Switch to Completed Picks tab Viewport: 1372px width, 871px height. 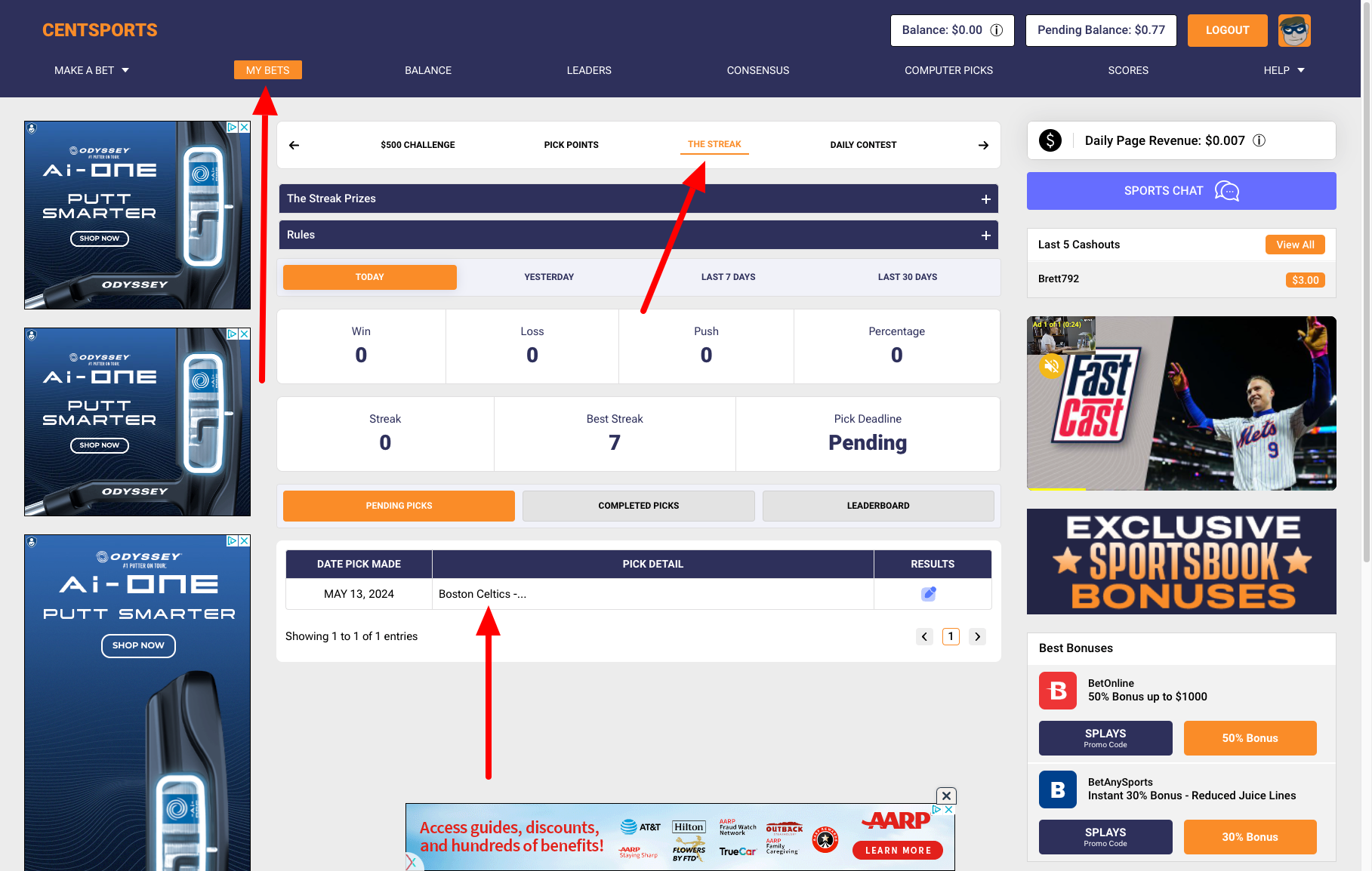click(x=638, y=506)
